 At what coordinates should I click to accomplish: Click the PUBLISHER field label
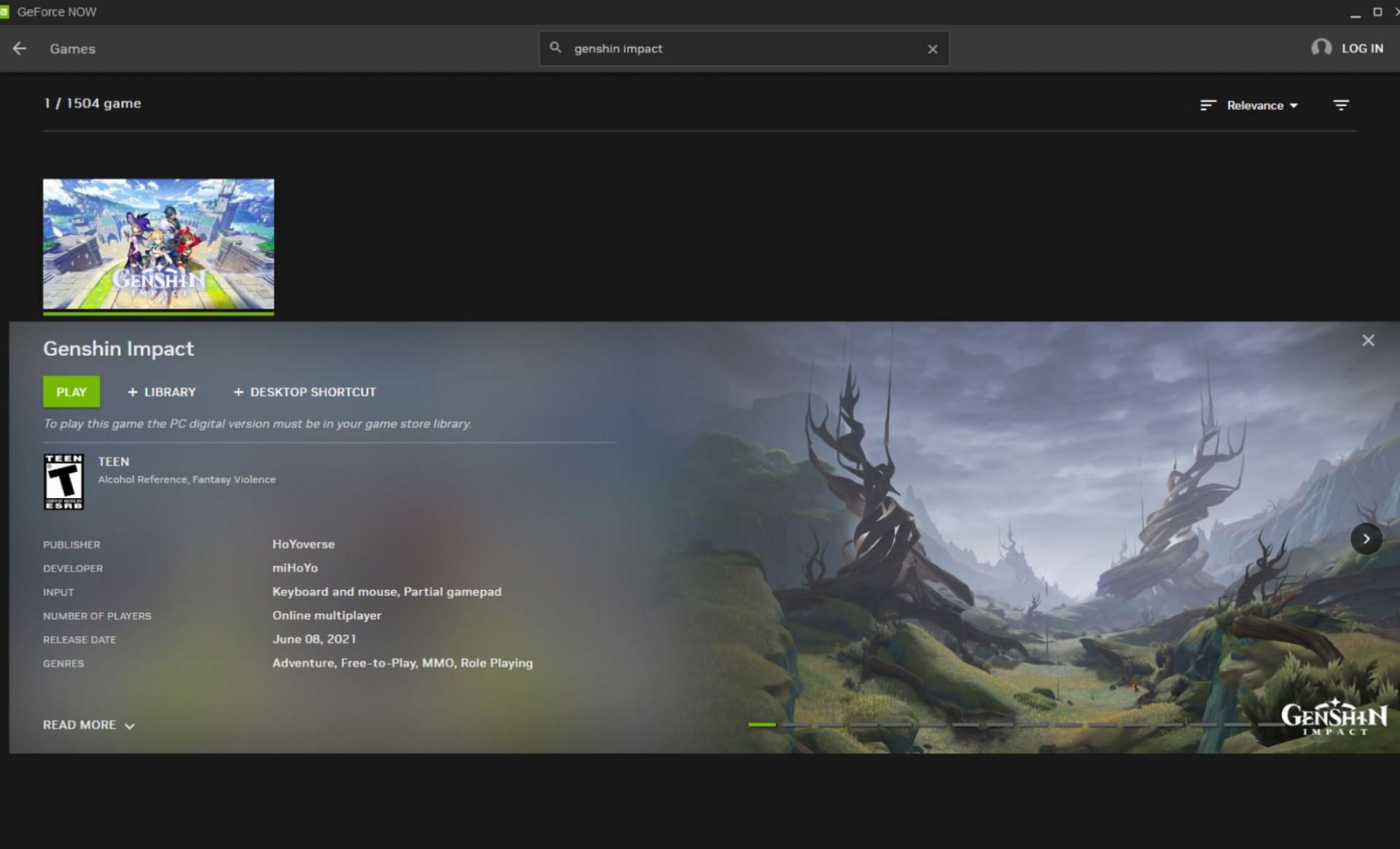pos(71,545)
